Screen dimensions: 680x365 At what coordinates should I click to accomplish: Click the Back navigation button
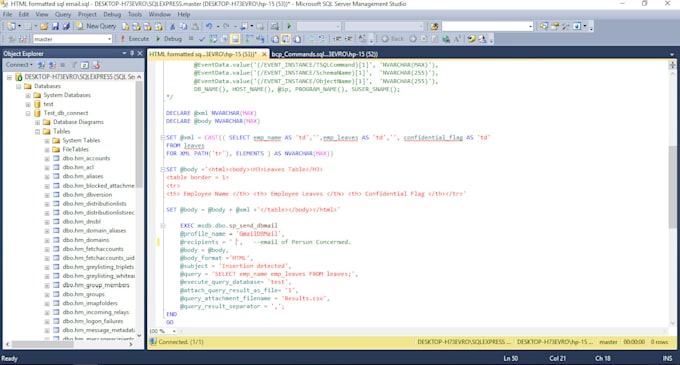[x=392, y=39]
